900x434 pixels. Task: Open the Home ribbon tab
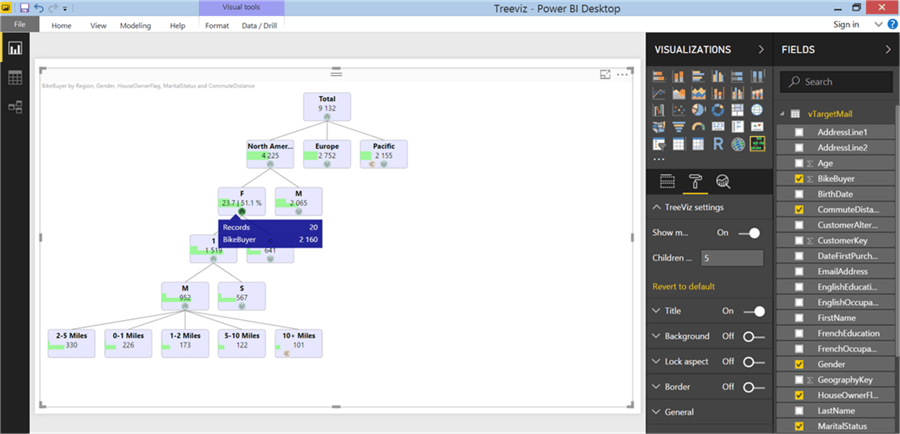tap(61, 25)
